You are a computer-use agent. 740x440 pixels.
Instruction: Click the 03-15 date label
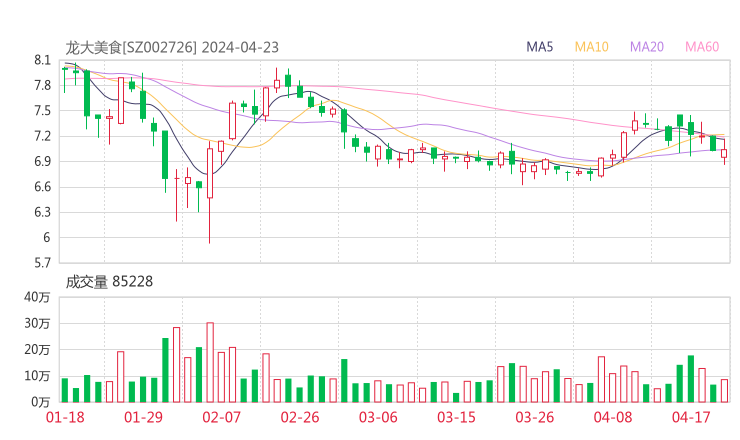(x=456, y=417)
